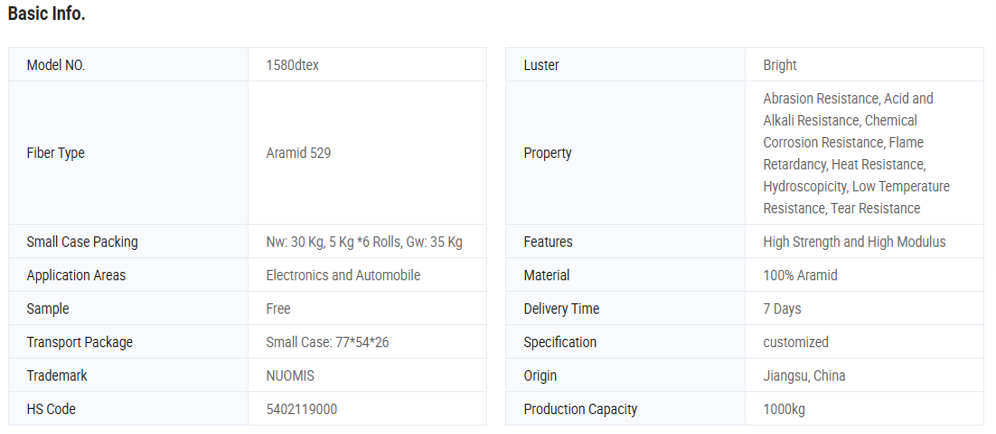
Task: Click the 100% Aramid material value
Action: pyautogui.click(x=800, y=275)
